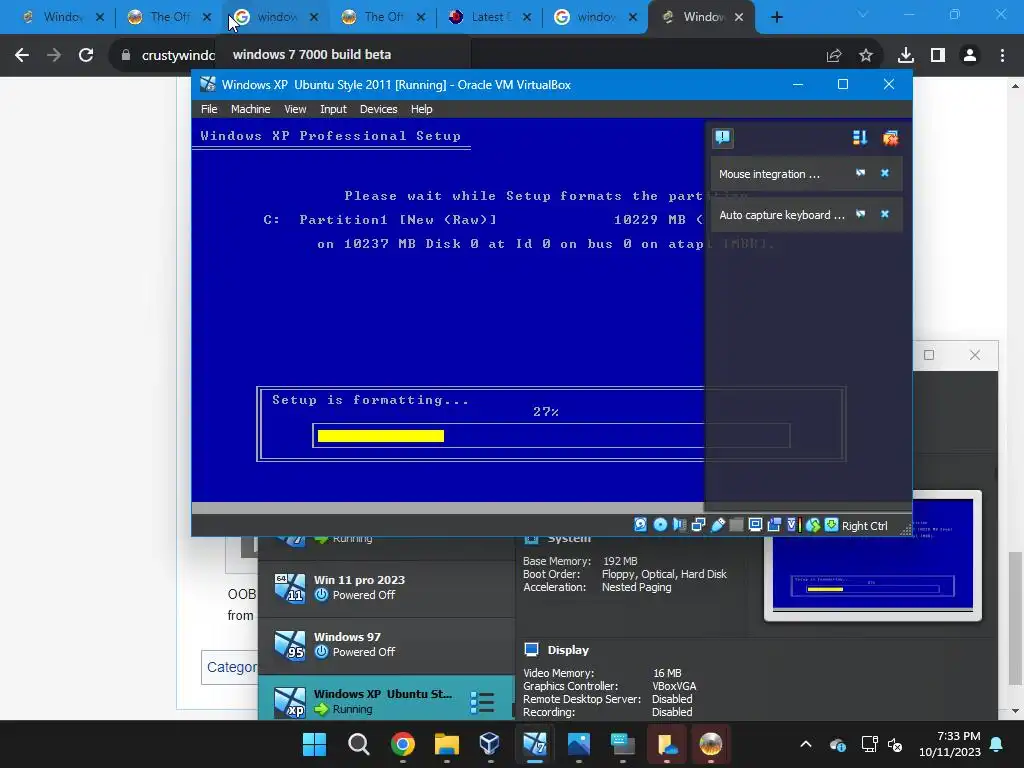Click the USB devices status icon
1024x768 pixels.
pyautogui.click(x=718, y=524)
